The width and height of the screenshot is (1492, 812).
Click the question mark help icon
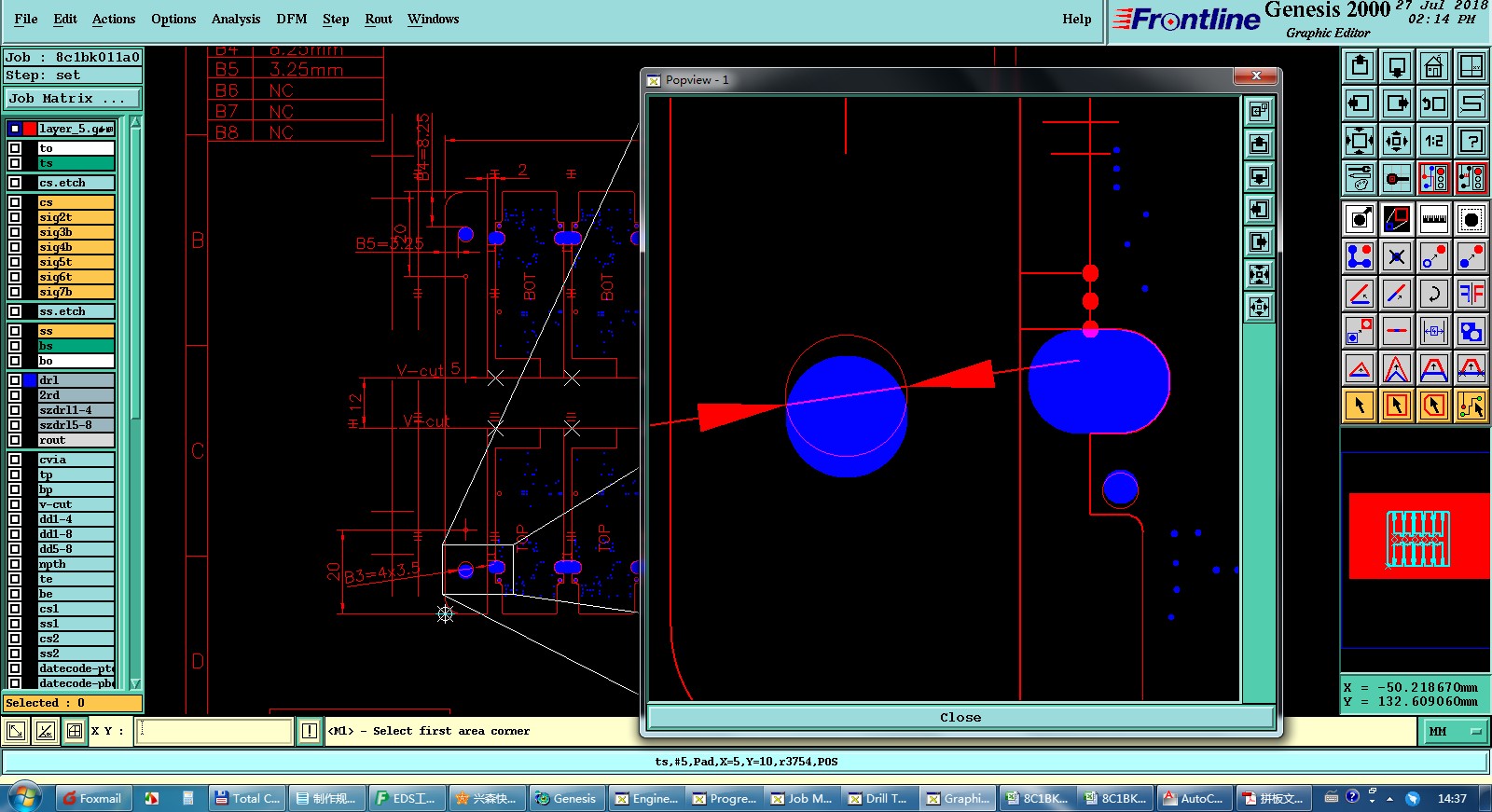tap(1471, 141)
